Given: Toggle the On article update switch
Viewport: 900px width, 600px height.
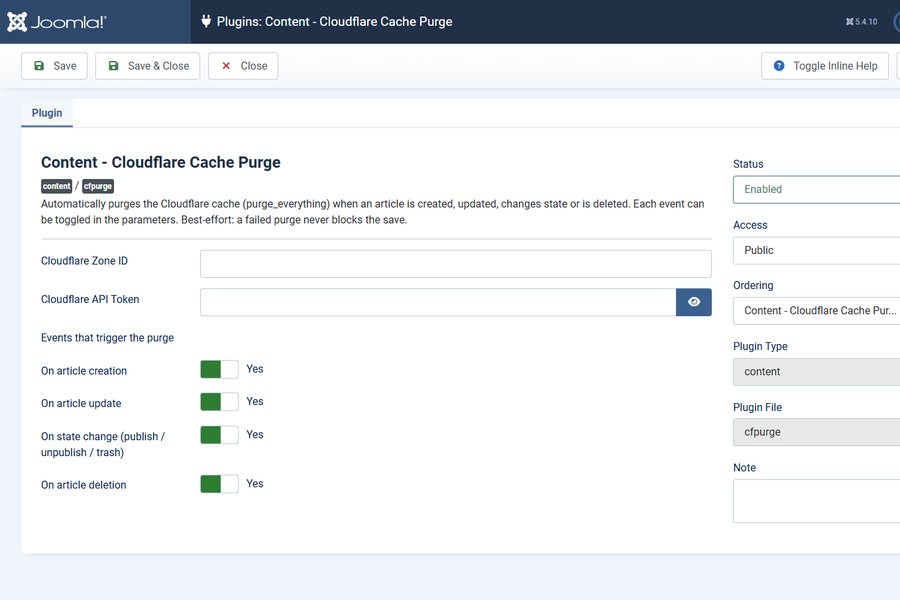Looking at the screenshot, I should tap(219, 402).
